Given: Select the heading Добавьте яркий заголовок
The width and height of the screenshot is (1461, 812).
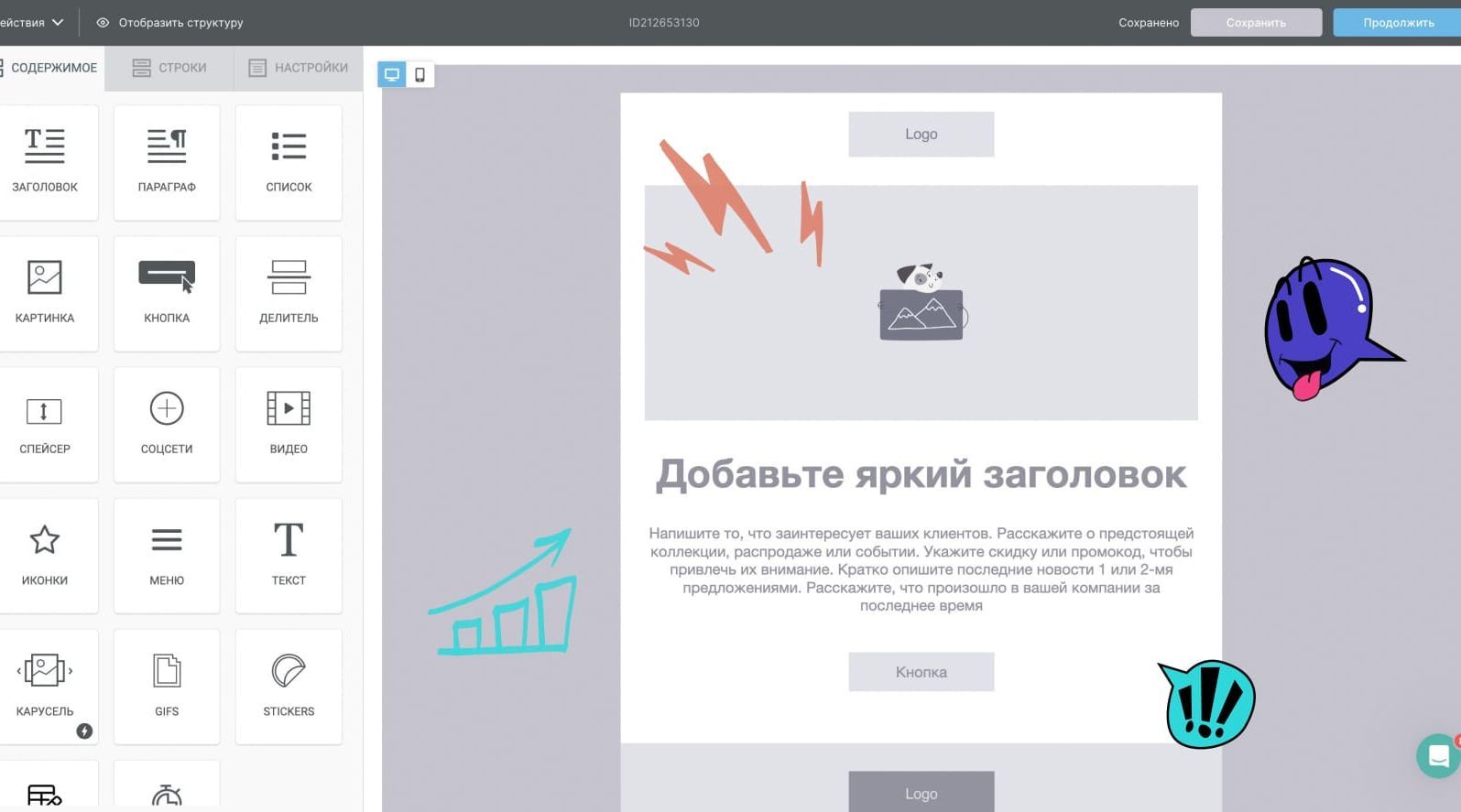Looking at the screenshot, I should 921,474.
